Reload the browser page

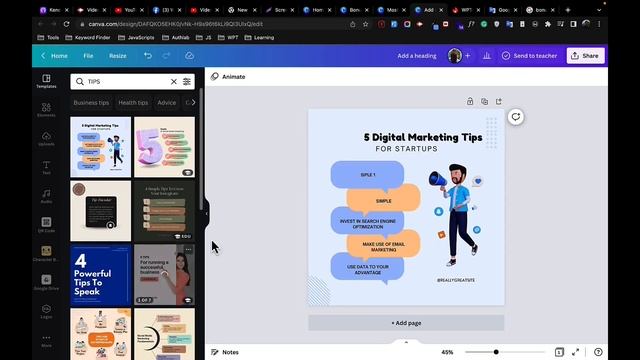(x=67, y=24)
